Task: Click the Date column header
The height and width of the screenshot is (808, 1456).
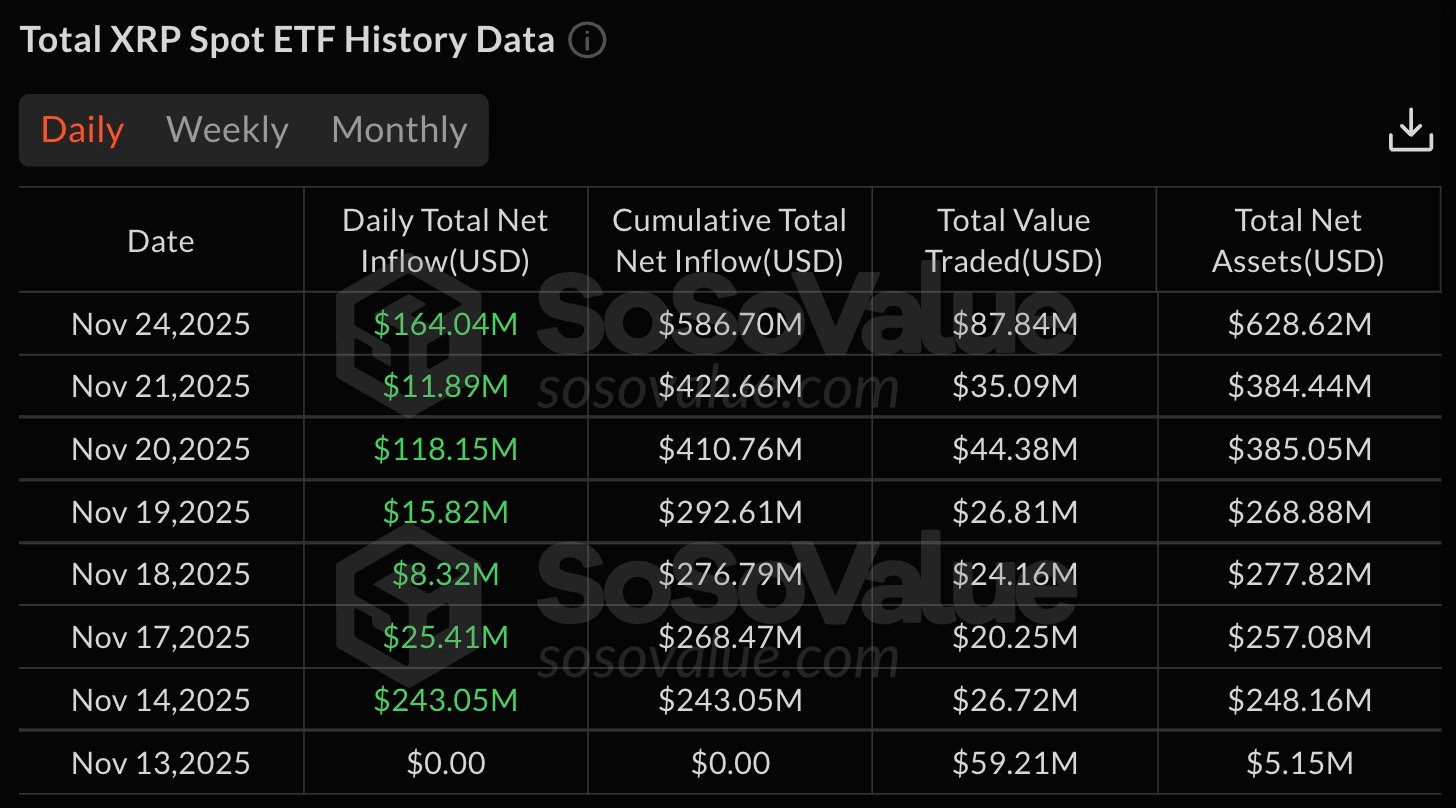Action: [161, 241]
